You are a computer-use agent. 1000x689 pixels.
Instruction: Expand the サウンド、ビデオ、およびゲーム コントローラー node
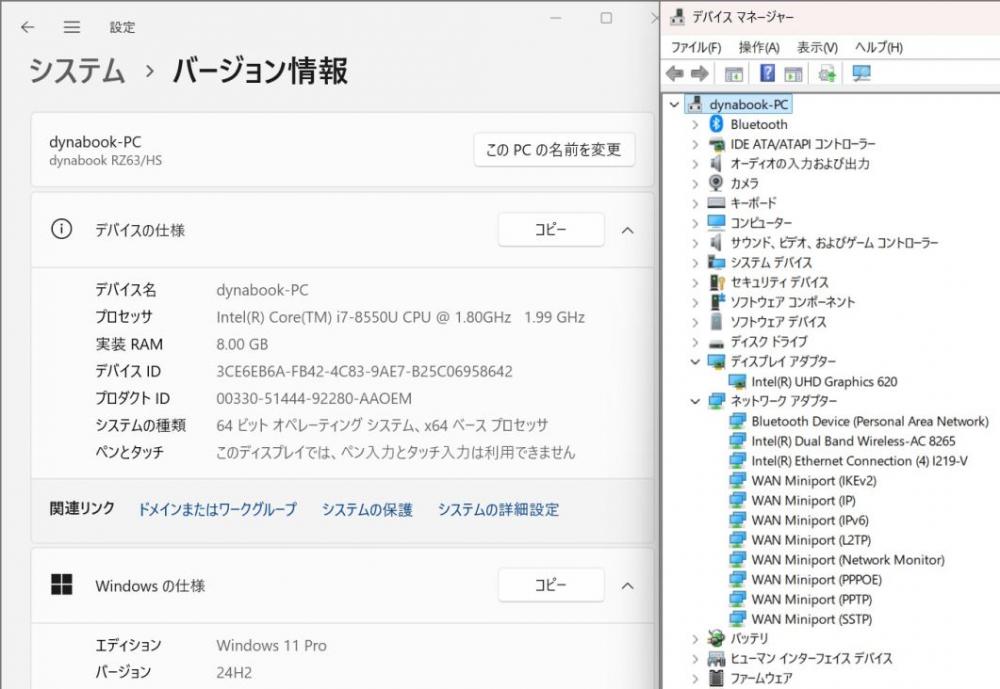(x=695, y=243)
